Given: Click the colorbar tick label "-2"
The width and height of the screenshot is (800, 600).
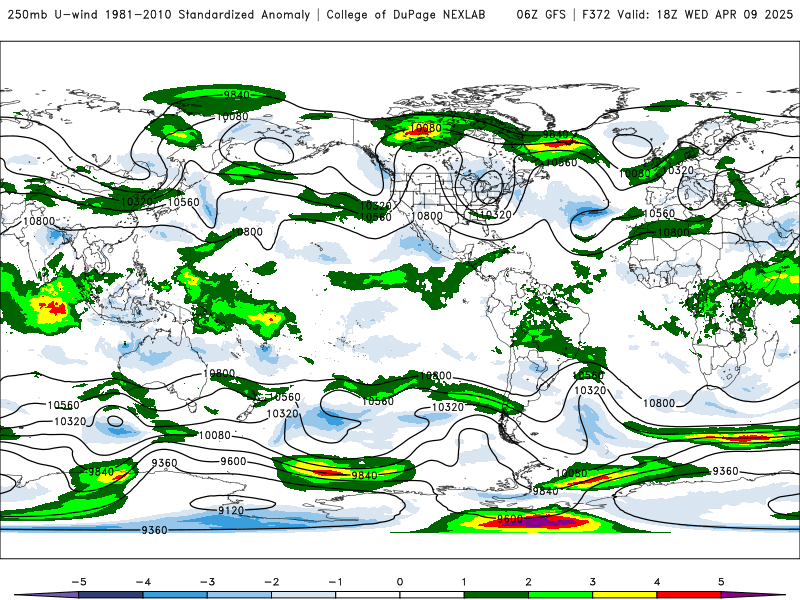Looking at the screenshot, I should (271, 582).
